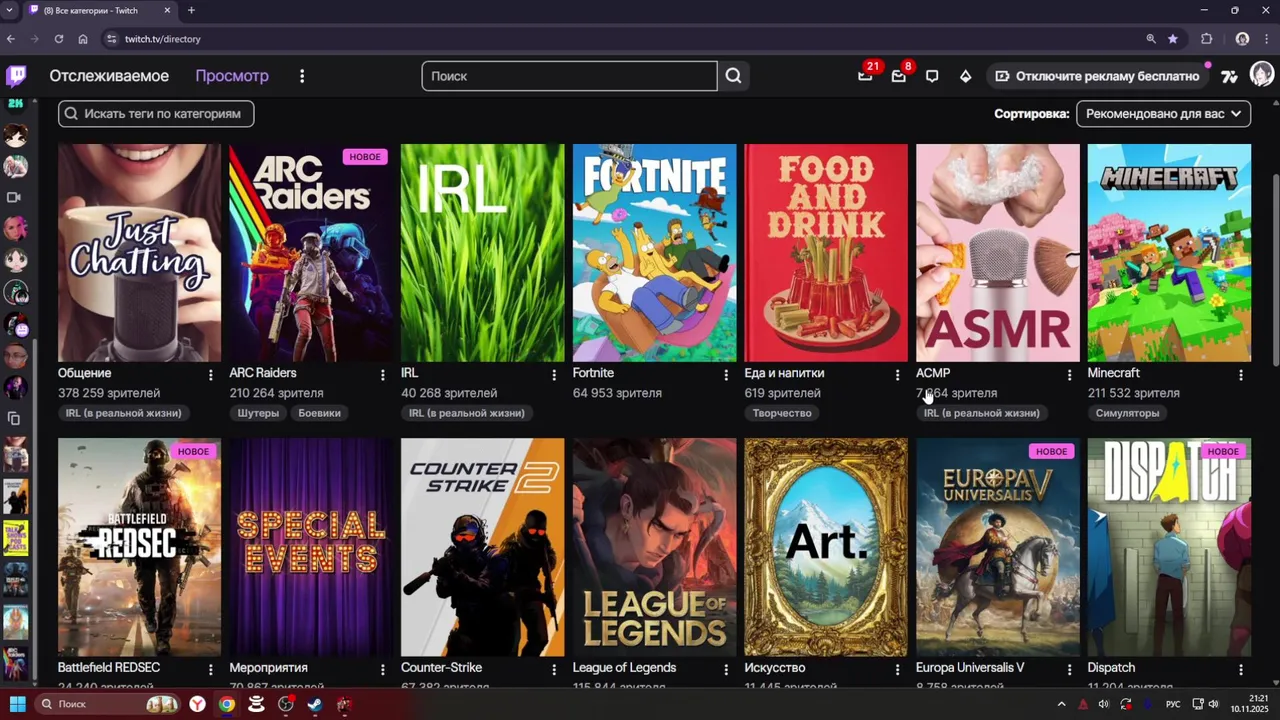This screenshot has height=720, width=1280.
Task: Open the Counter-Strike 2 cover thumbnail
Action: pos(483,547)
